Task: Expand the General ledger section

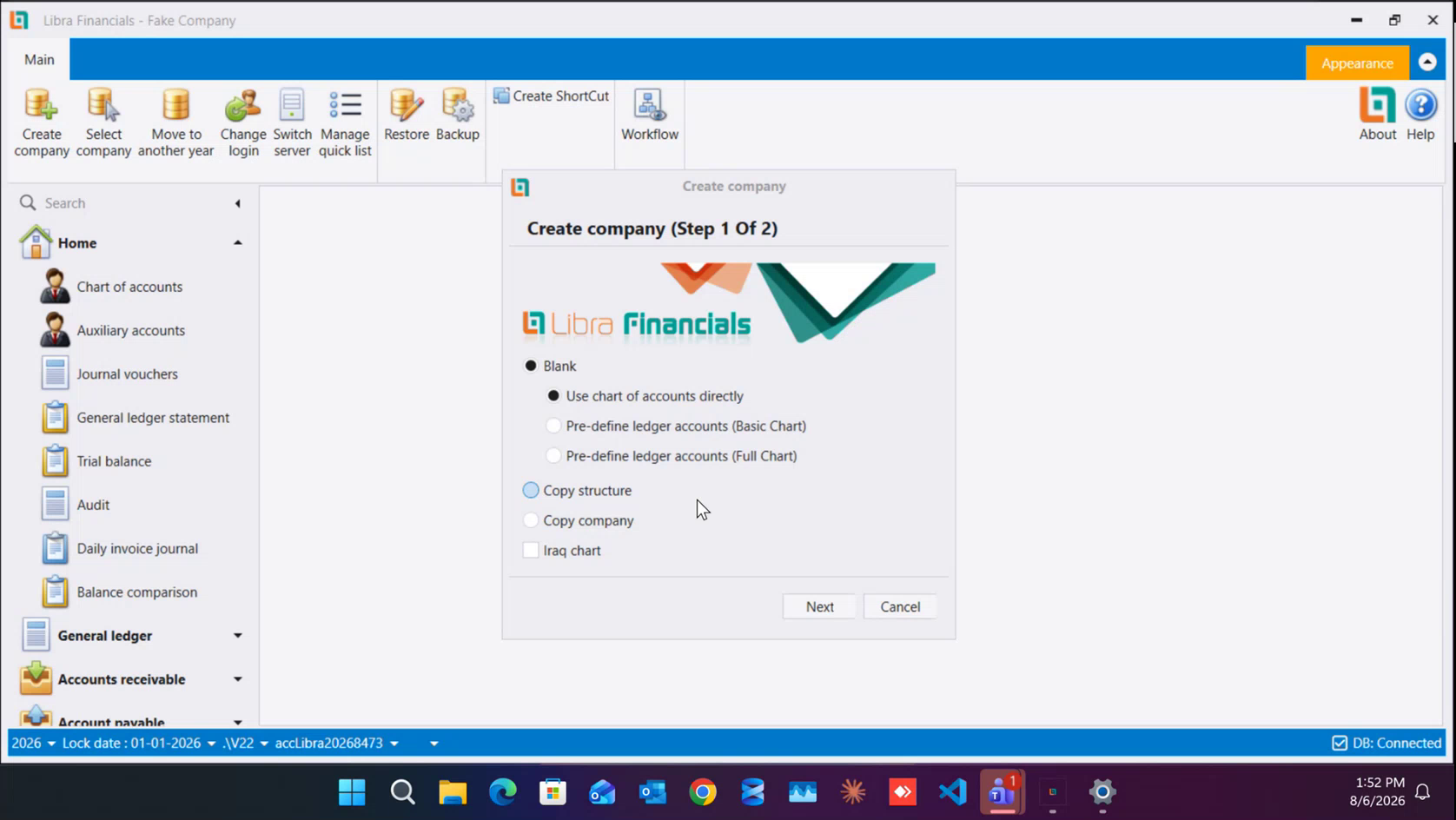Action: click(x=237, y=636)
